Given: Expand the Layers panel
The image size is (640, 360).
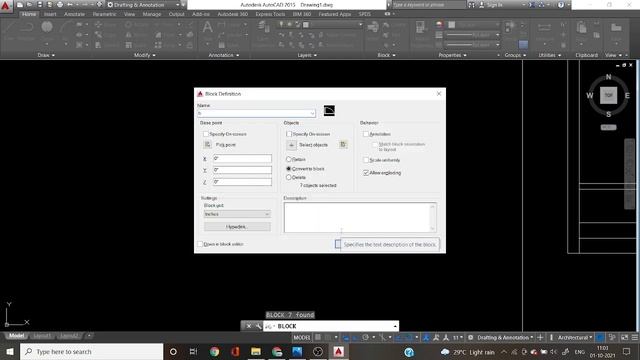Looking at the screenshot, I should [307, 55].
